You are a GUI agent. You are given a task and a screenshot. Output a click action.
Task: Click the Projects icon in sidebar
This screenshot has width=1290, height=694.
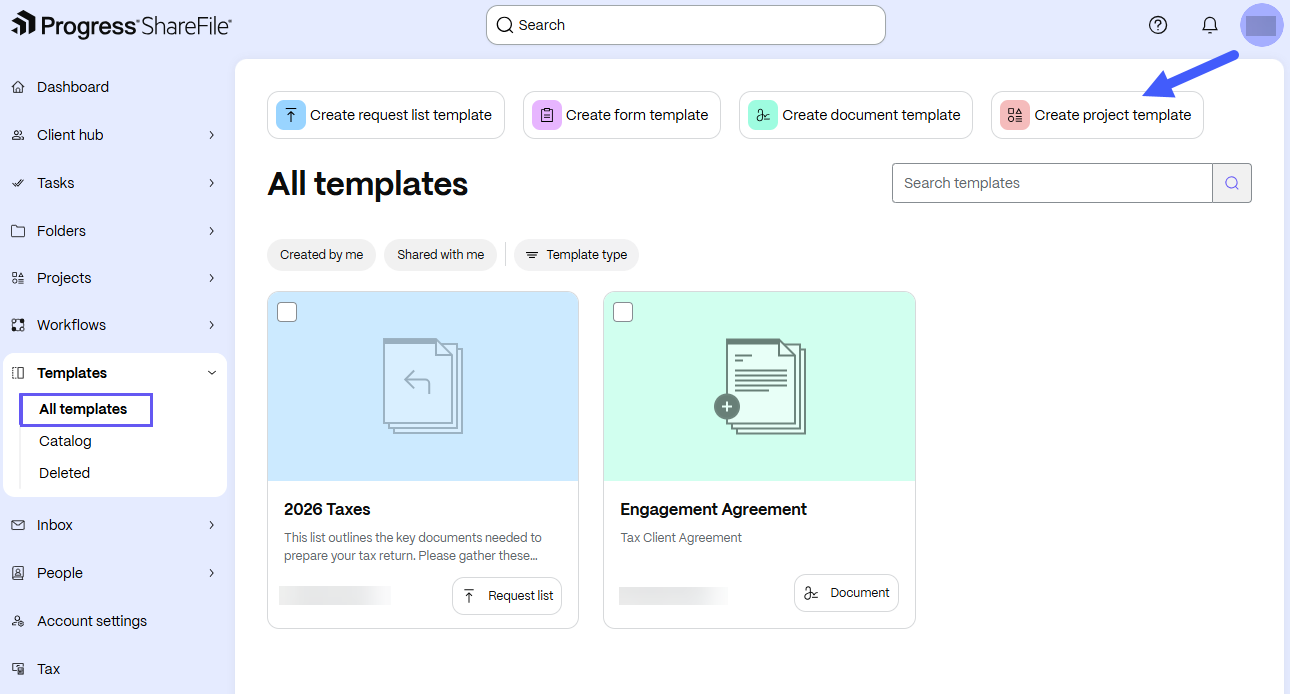click(x=18, y=278)
